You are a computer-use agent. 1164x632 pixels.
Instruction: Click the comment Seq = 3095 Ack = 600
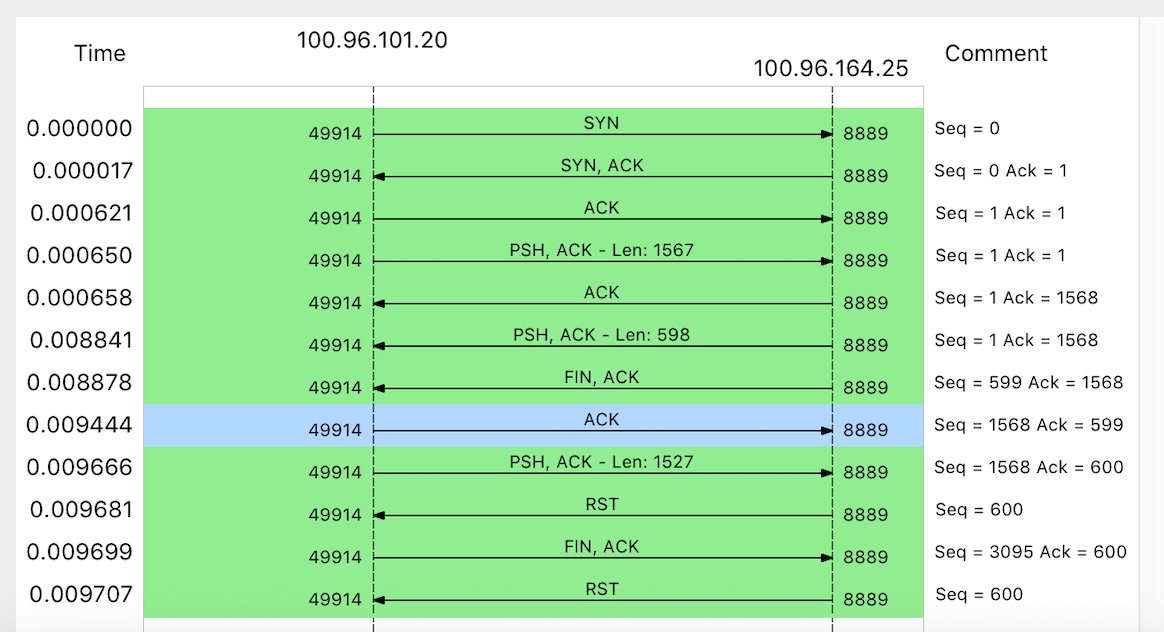[x=1030, y=551]
